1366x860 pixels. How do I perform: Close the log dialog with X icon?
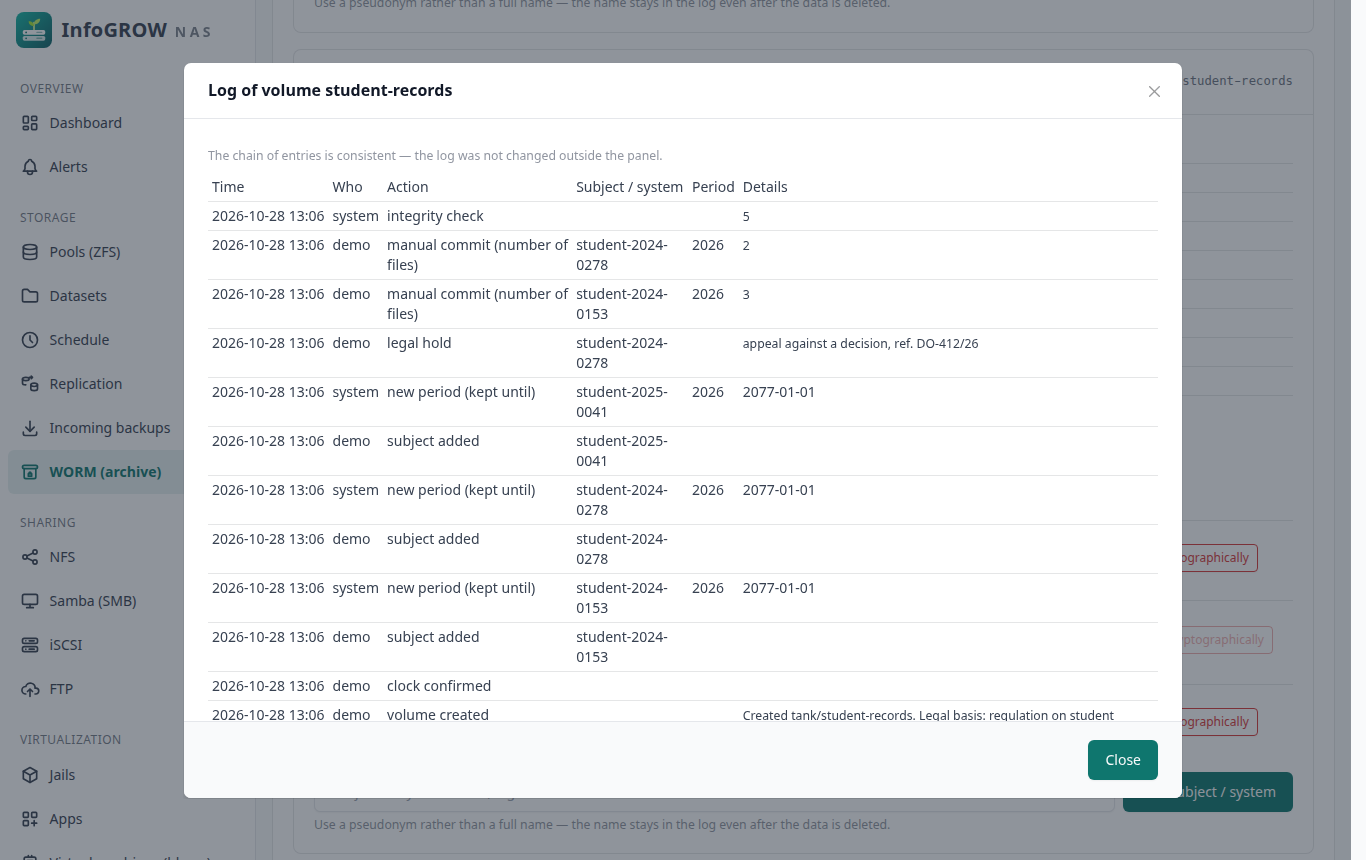[x=1154, y=91]
